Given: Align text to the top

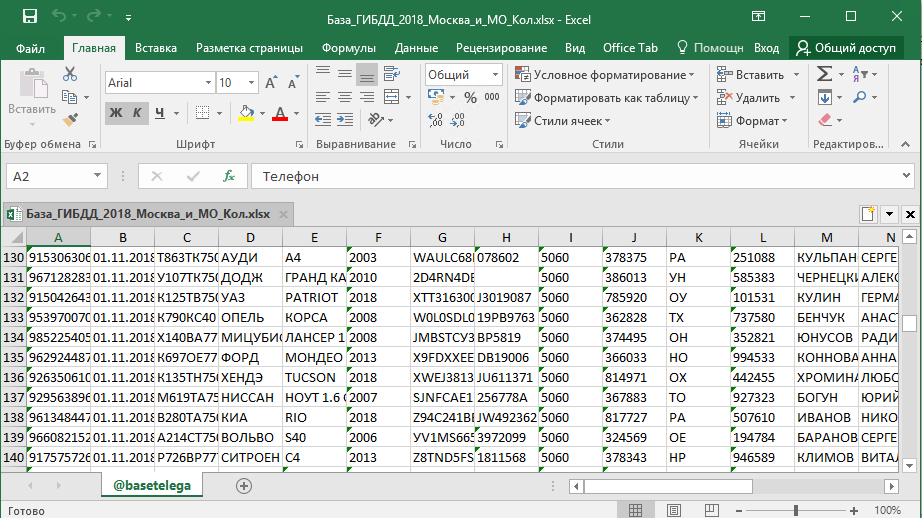Looking at the screenshot, I should click(x=323, y=73).
